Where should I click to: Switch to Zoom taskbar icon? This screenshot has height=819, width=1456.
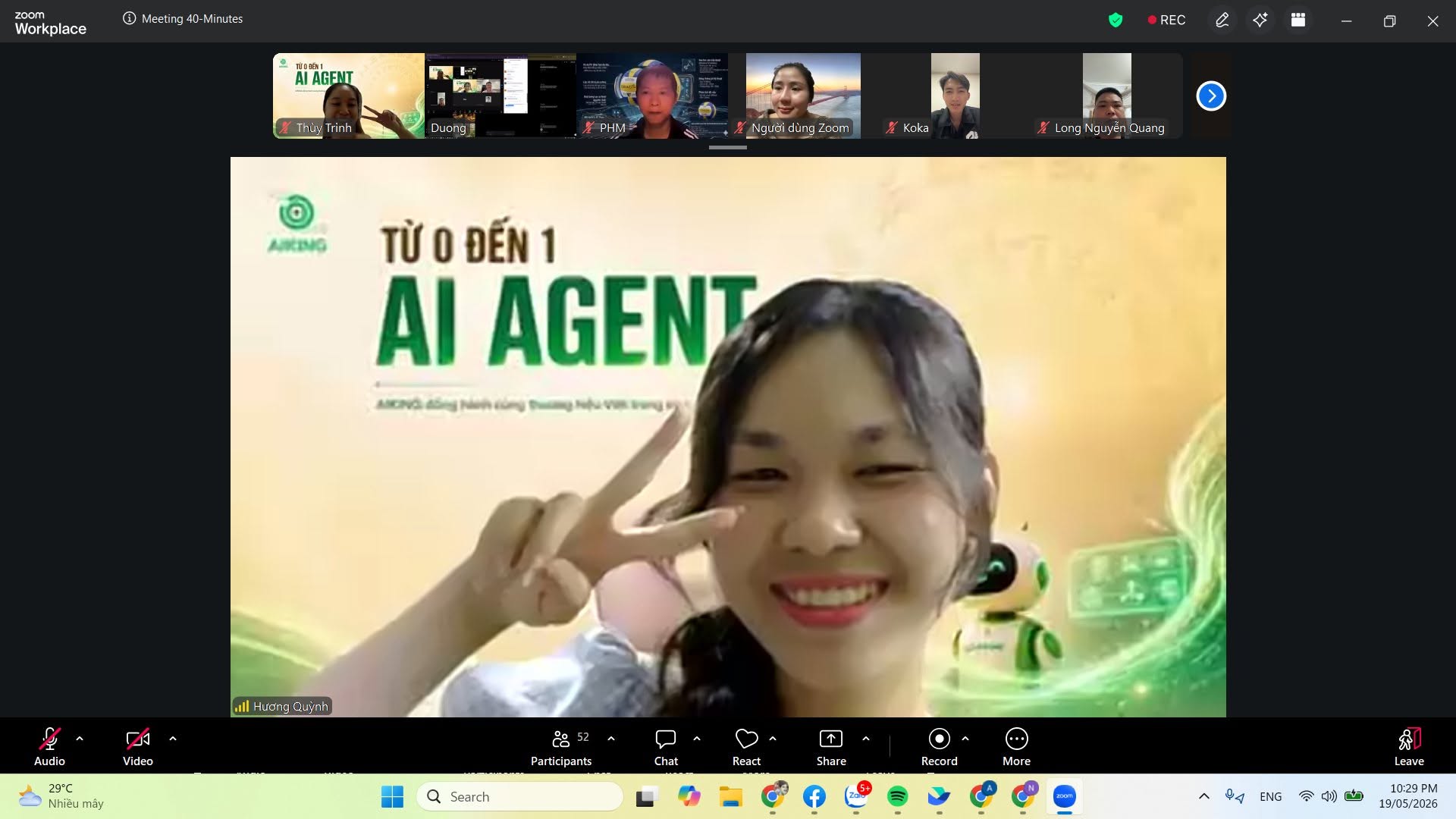click(1065, 796)
